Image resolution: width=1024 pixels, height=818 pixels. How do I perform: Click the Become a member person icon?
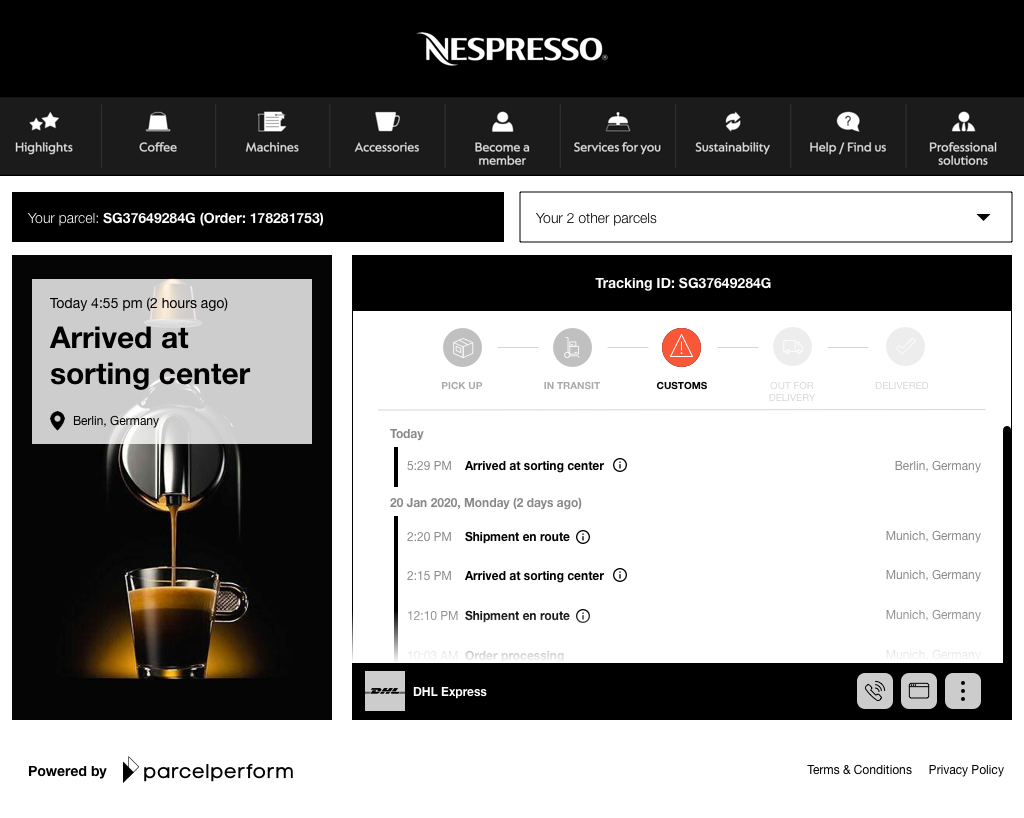point(502,121)
